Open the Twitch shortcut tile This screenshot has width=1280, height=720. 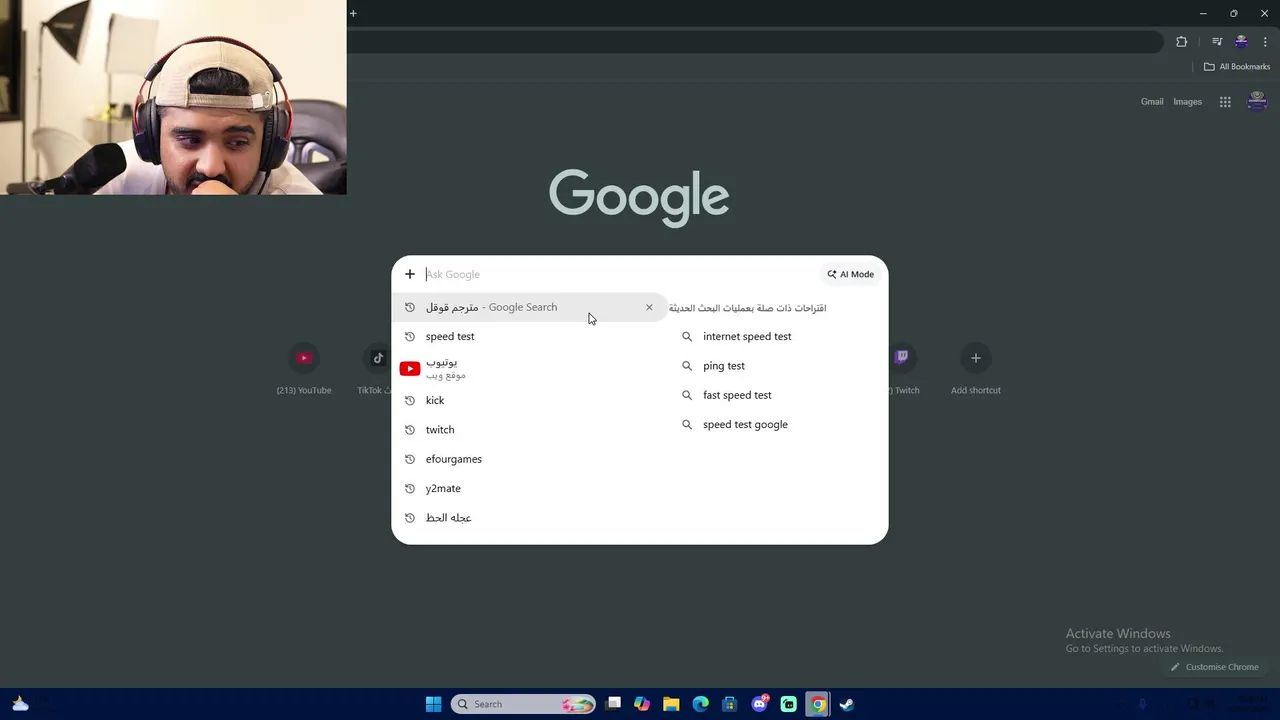[903, 369]
